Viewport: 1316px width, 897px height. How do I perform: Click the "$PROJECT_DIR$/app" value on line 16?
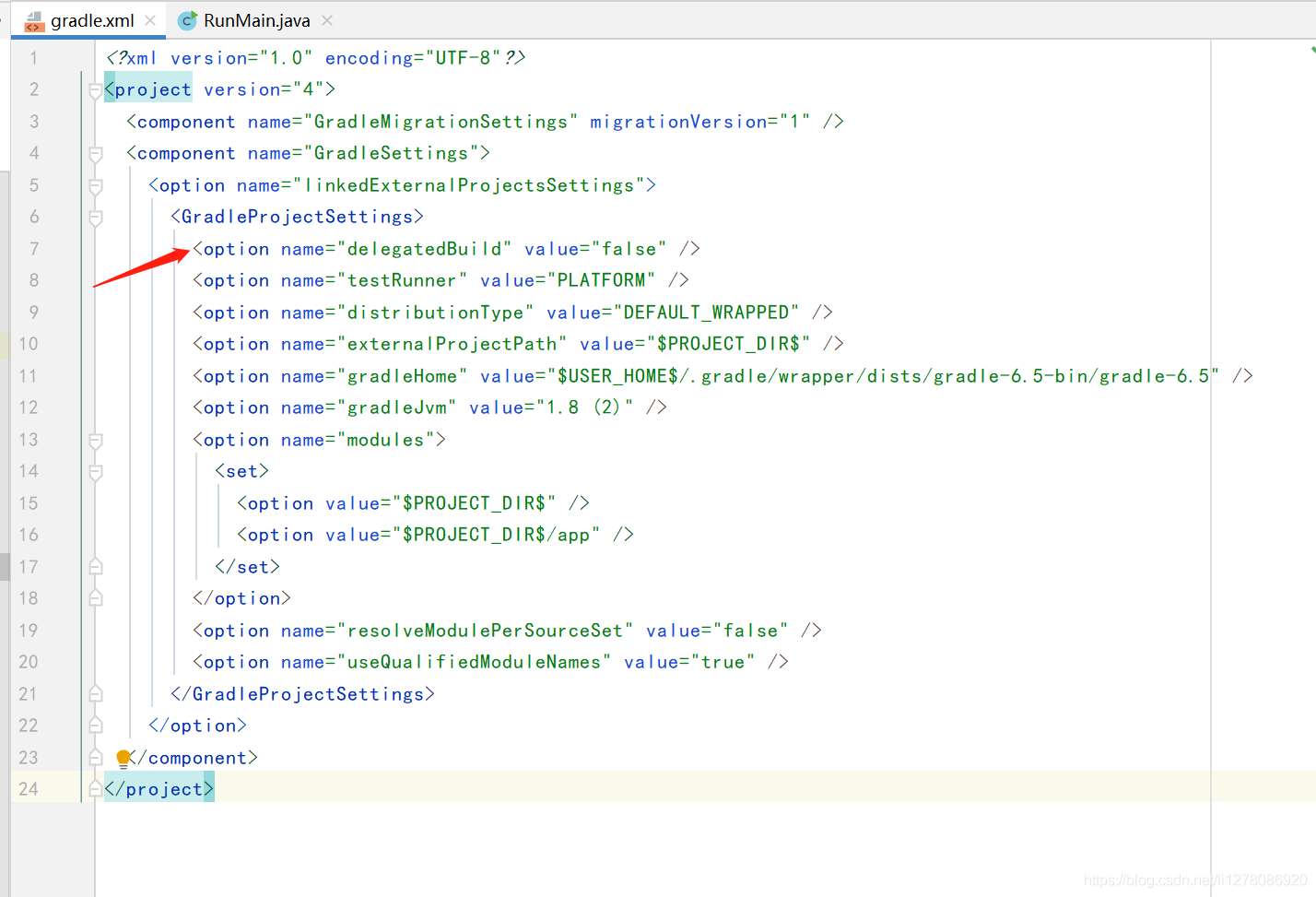(x=496, y=535)
